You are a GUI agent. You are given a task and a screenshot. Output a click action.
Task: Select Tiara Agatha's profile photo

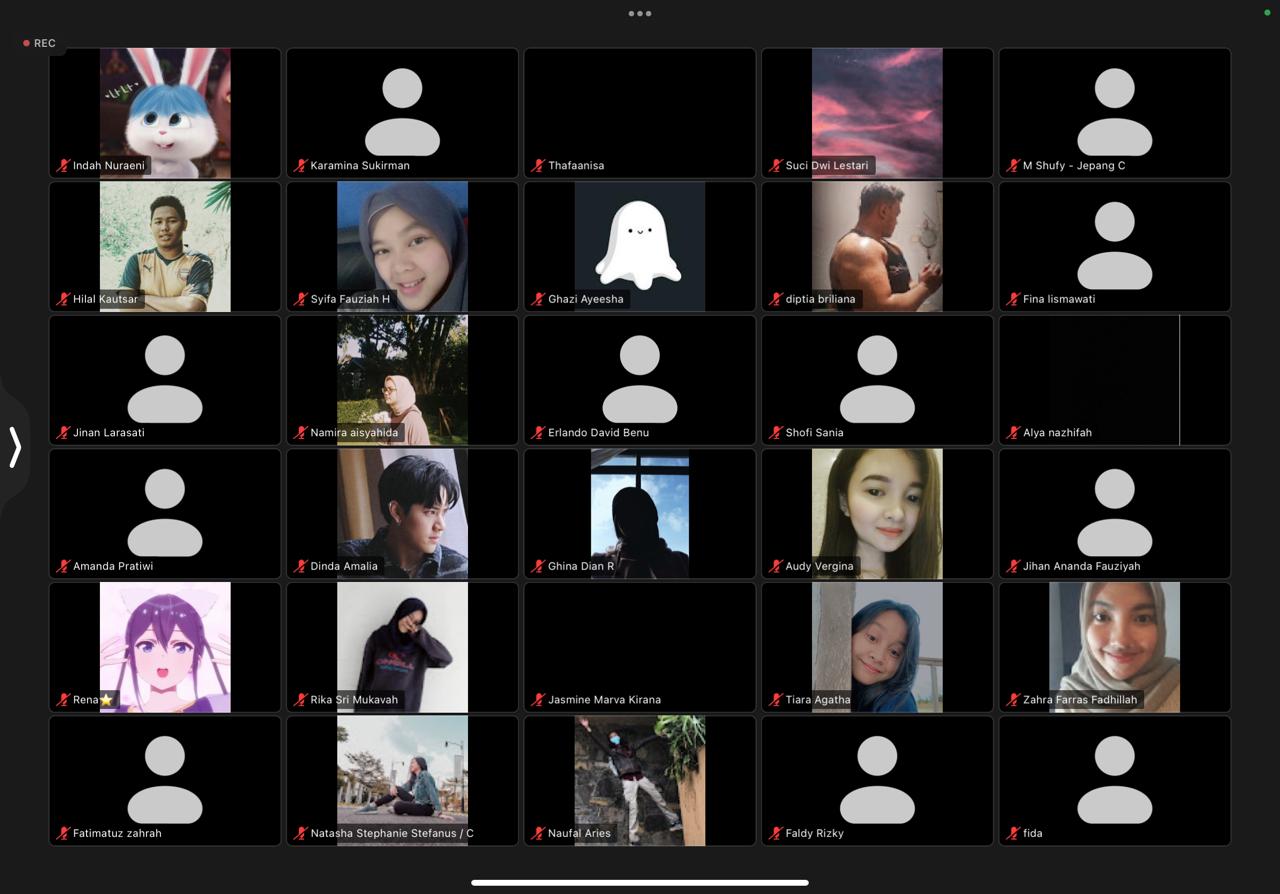(877, 647)
